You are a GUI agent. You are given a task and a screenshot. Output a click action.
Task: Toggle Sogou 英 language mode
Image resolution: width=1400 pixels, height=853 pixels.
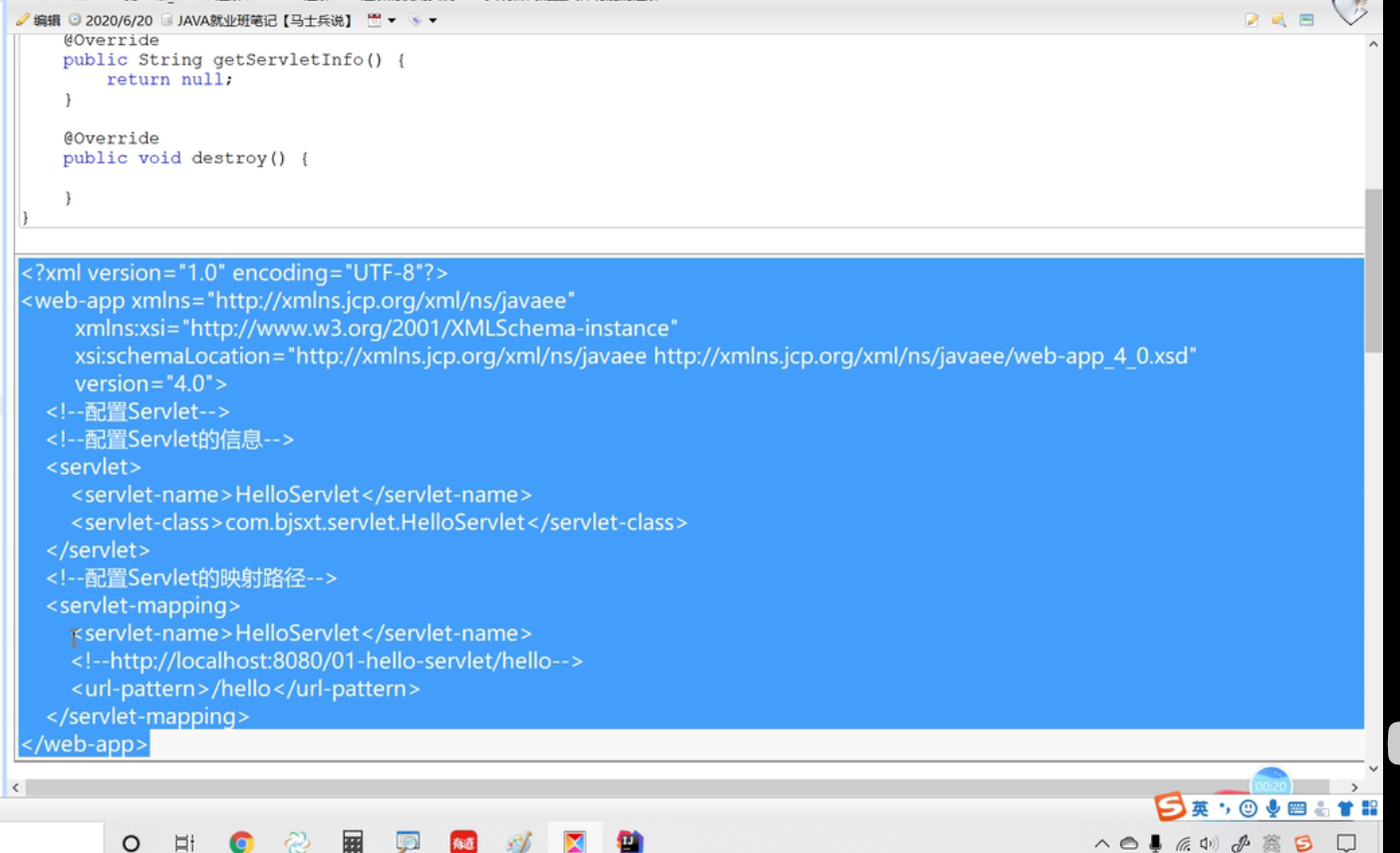coord(1200,808)
